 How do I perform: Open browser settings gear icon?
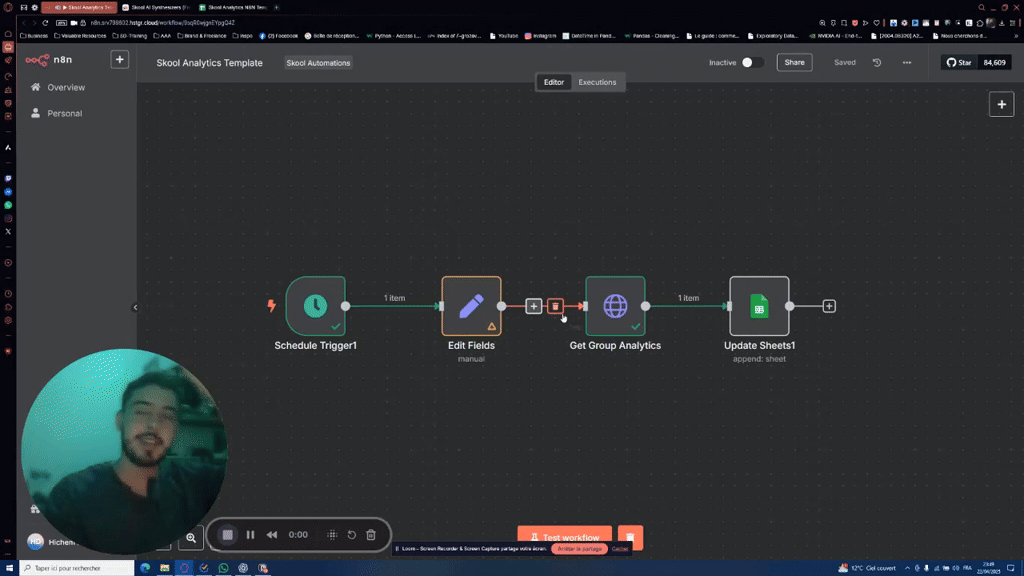point(34,7)
